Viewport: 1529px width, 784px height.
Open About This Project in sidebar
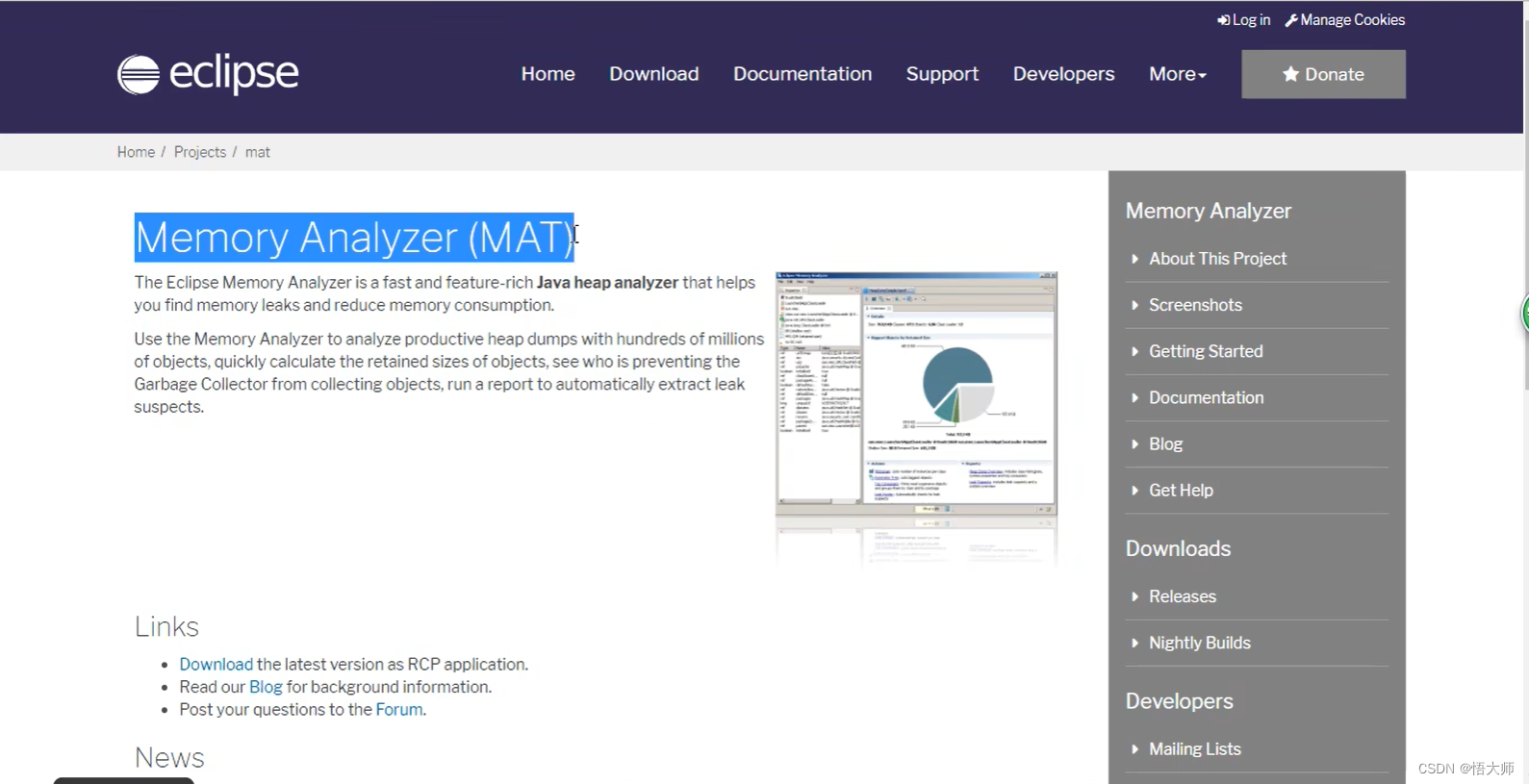pyautogui.click(x=1217, y=259)
